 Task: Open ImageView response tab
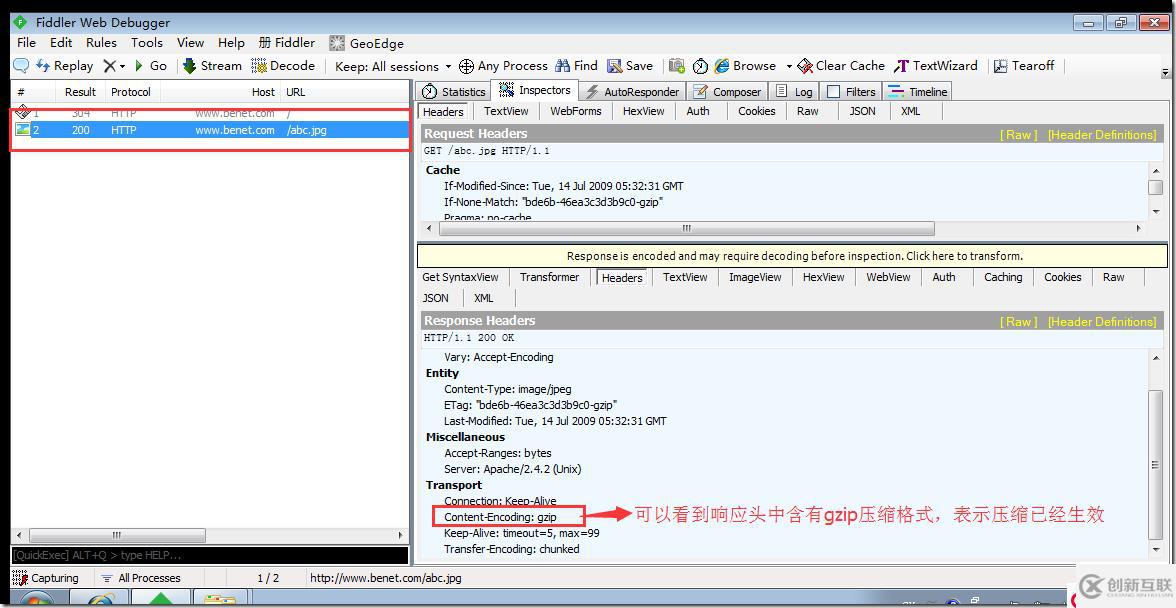[x=755, y=277]
